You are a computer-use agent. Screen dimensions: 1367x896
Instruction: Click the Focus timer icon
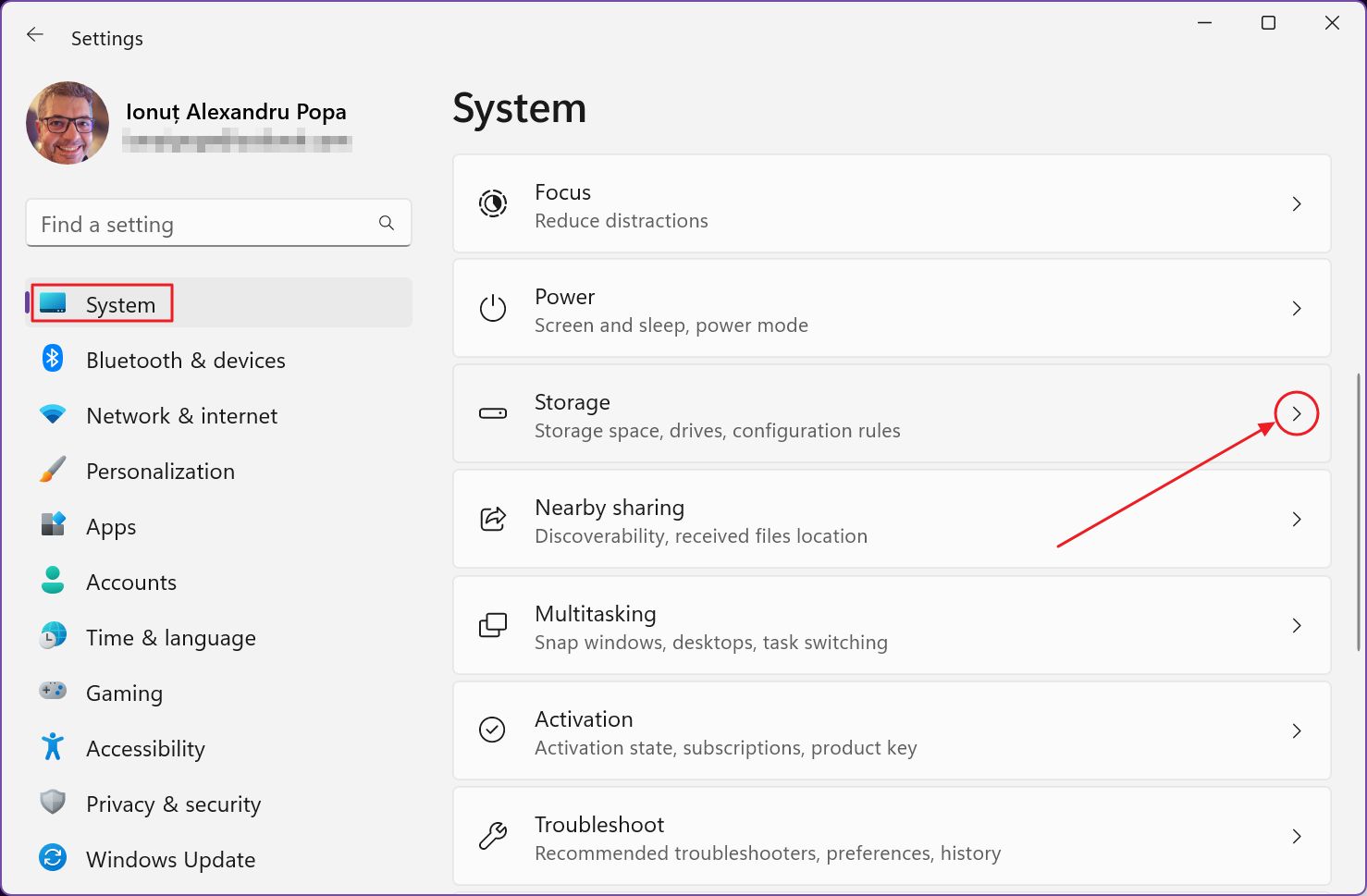[x=493, y=203]
